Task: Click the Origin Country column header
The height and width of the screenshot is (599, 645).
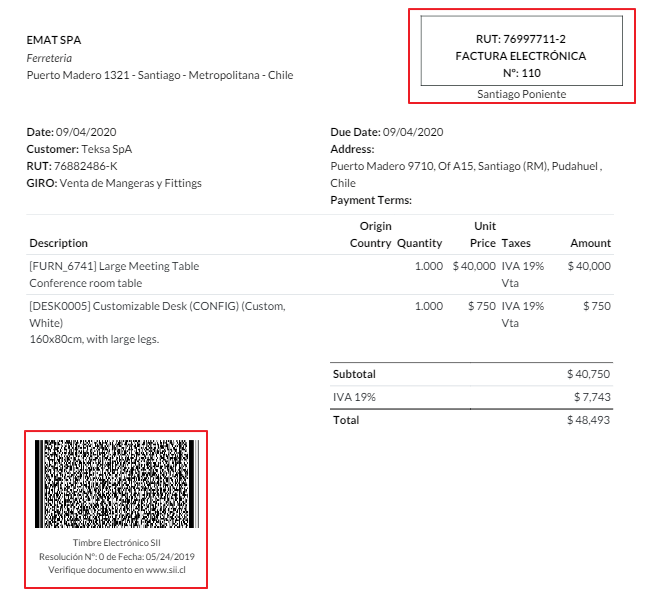Action: click(370, 235)
